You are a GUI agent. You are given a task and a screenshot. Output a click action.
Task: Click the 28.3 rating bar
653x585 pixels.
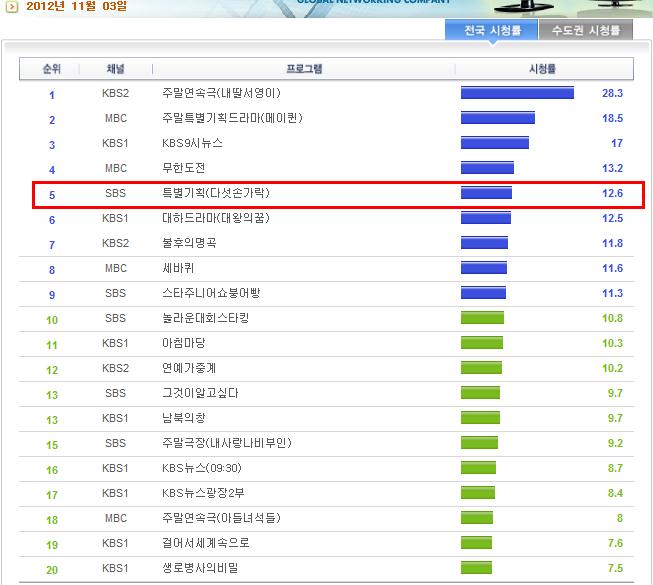pos(517,92)
